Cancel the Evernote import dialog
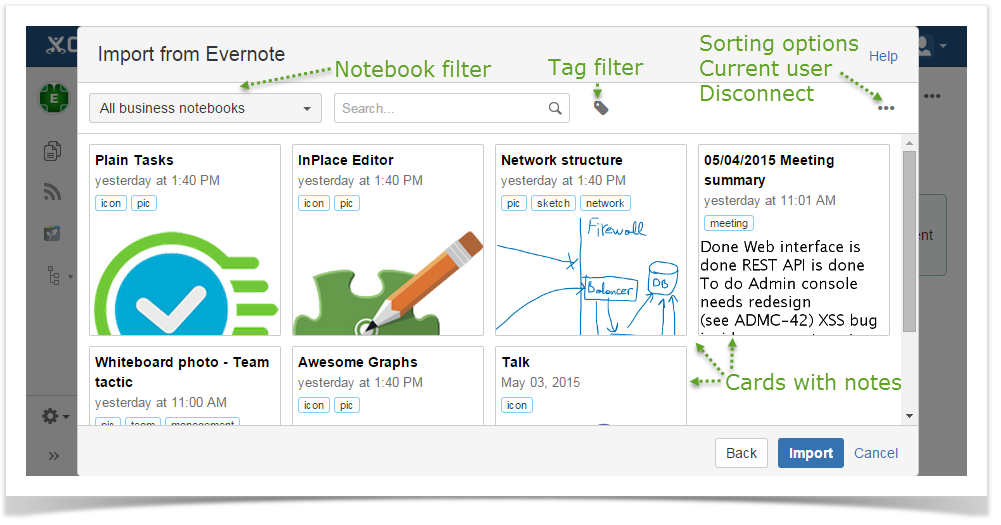 (876, 453)
